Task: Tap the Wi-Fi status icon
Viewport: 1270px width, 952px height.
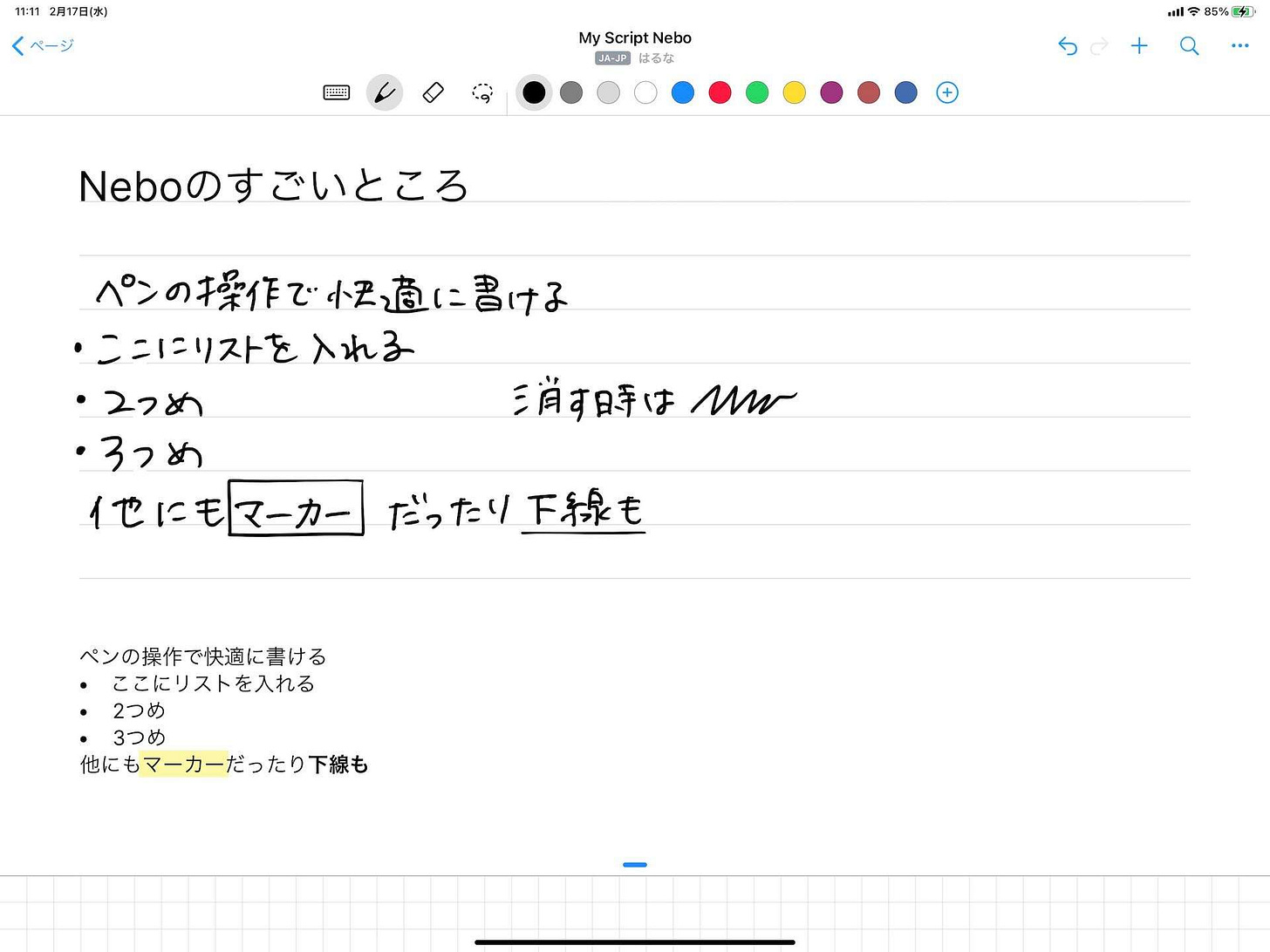Action: click(x=1194, y=11)
